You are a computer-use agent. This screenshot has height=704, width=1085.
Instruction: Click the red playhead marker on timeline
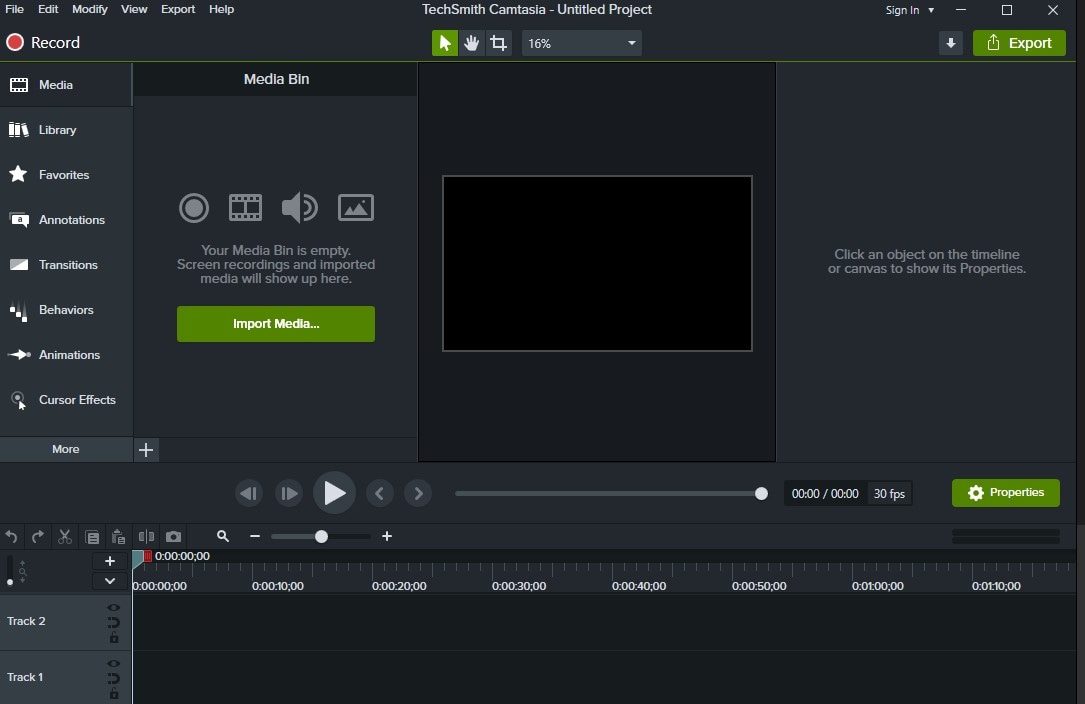(x=147, y=557)
